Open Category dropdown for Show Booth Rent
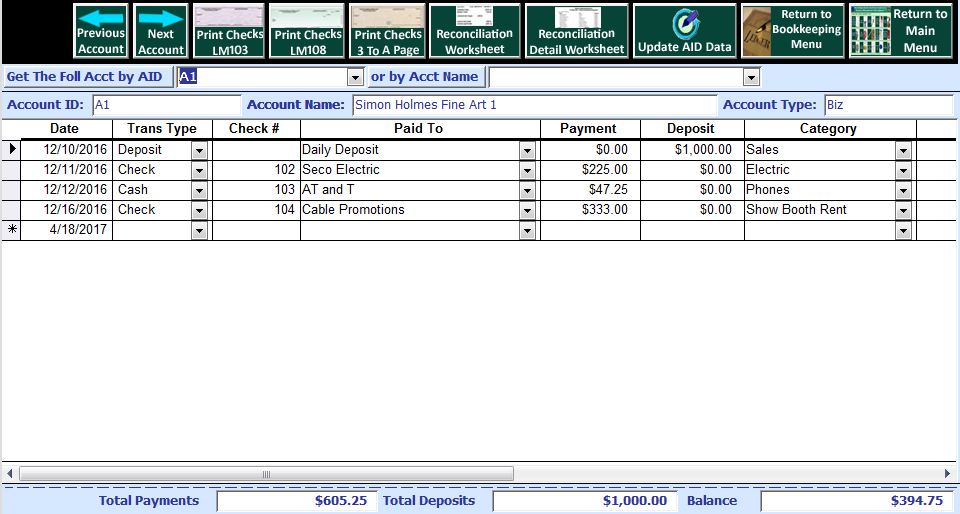Viewport: 960px width, 514px height. point(904,211)
